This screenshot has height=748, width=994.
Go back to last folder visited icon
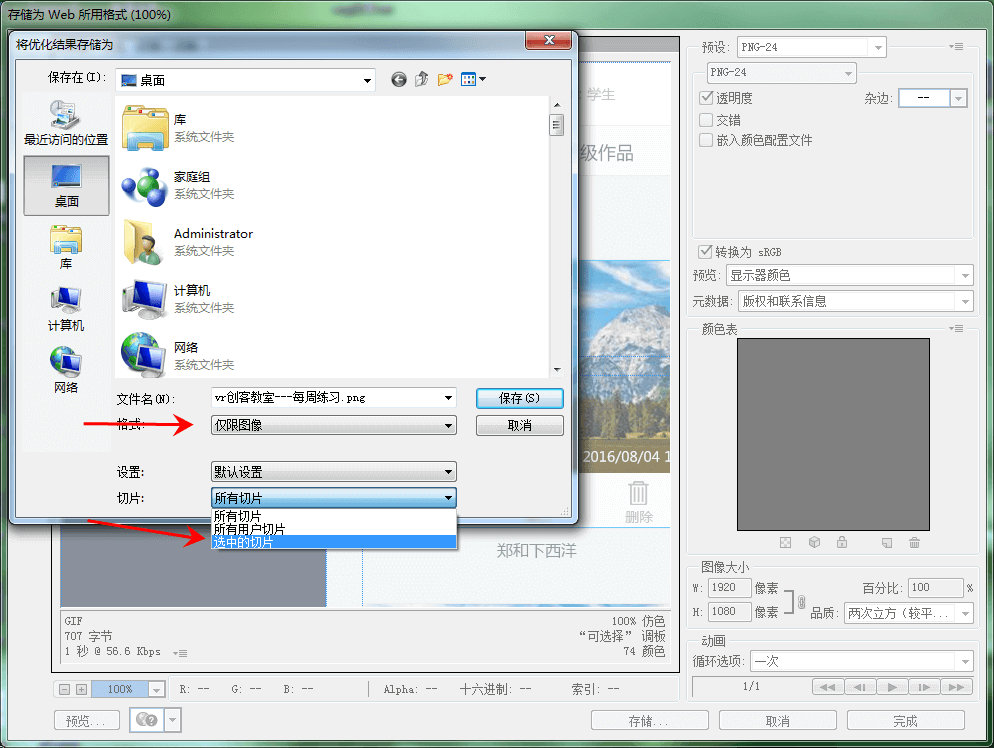(398, 79)
